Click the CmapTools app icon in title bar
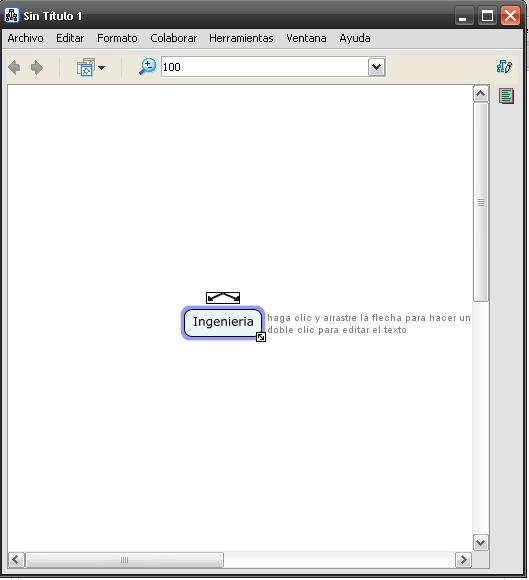The image size is (529, 580). coord(11,16)
